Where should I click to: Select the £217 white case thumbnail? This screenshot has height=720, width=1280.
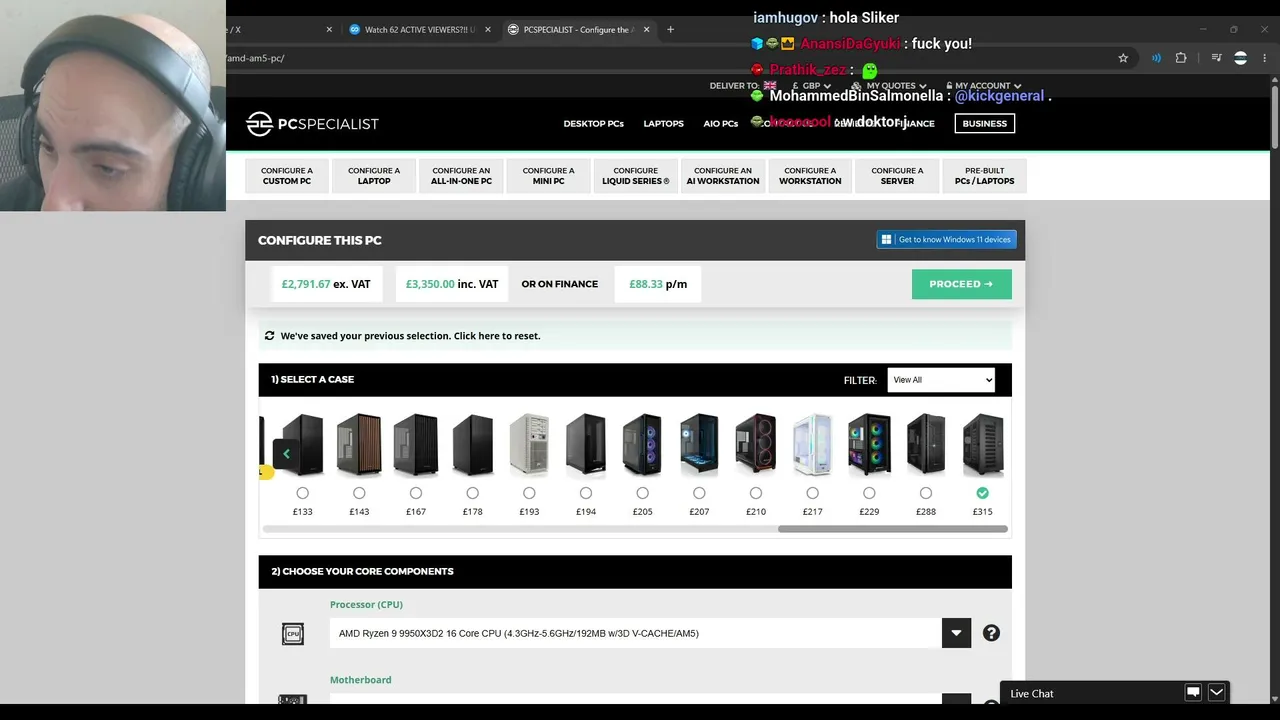tap(812, 445)
